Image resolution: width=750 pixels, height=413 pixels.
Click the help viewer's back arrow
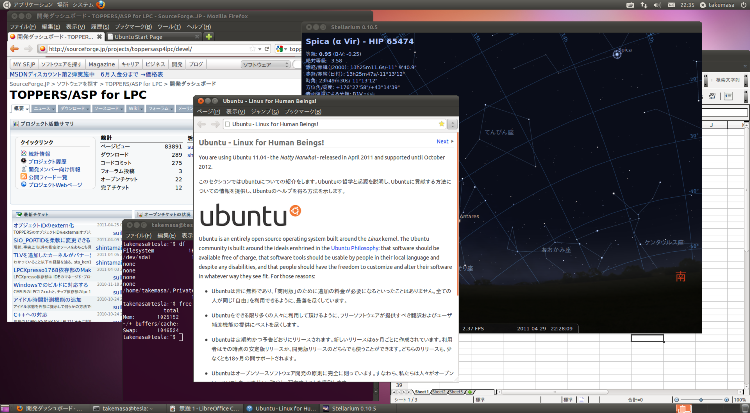[201, 124]
